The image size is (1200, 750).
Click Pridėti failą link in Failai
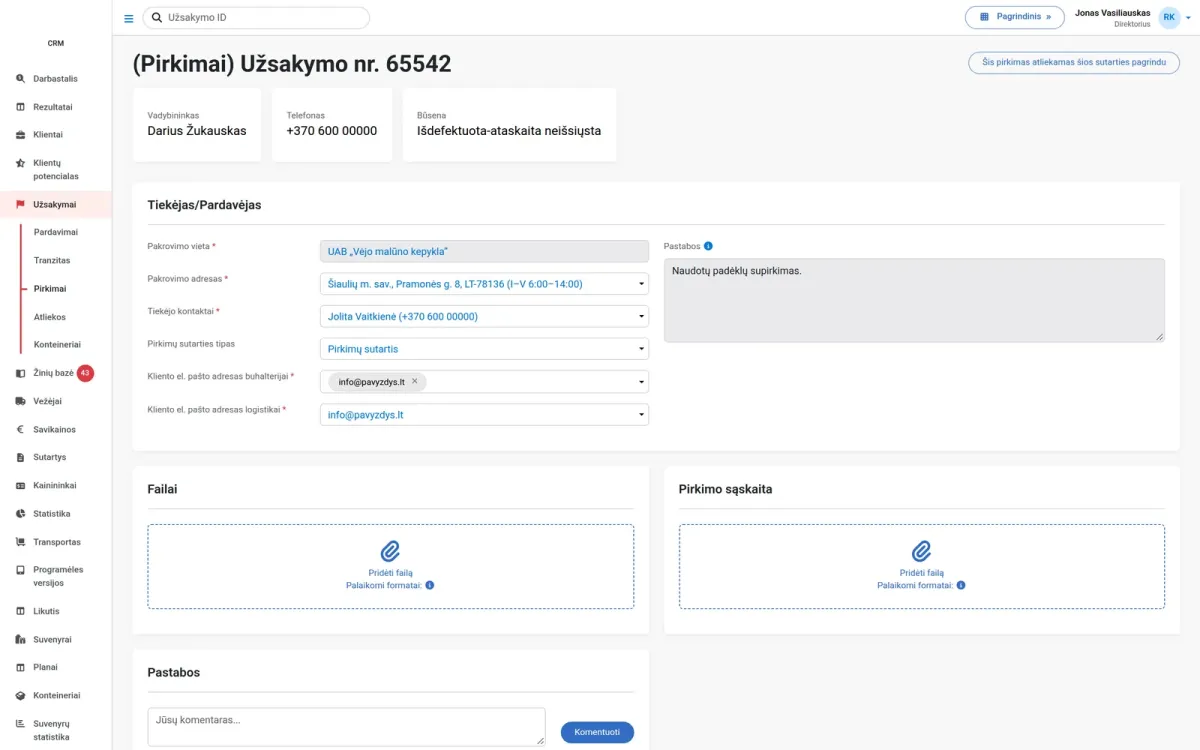(x=390, y=573)
